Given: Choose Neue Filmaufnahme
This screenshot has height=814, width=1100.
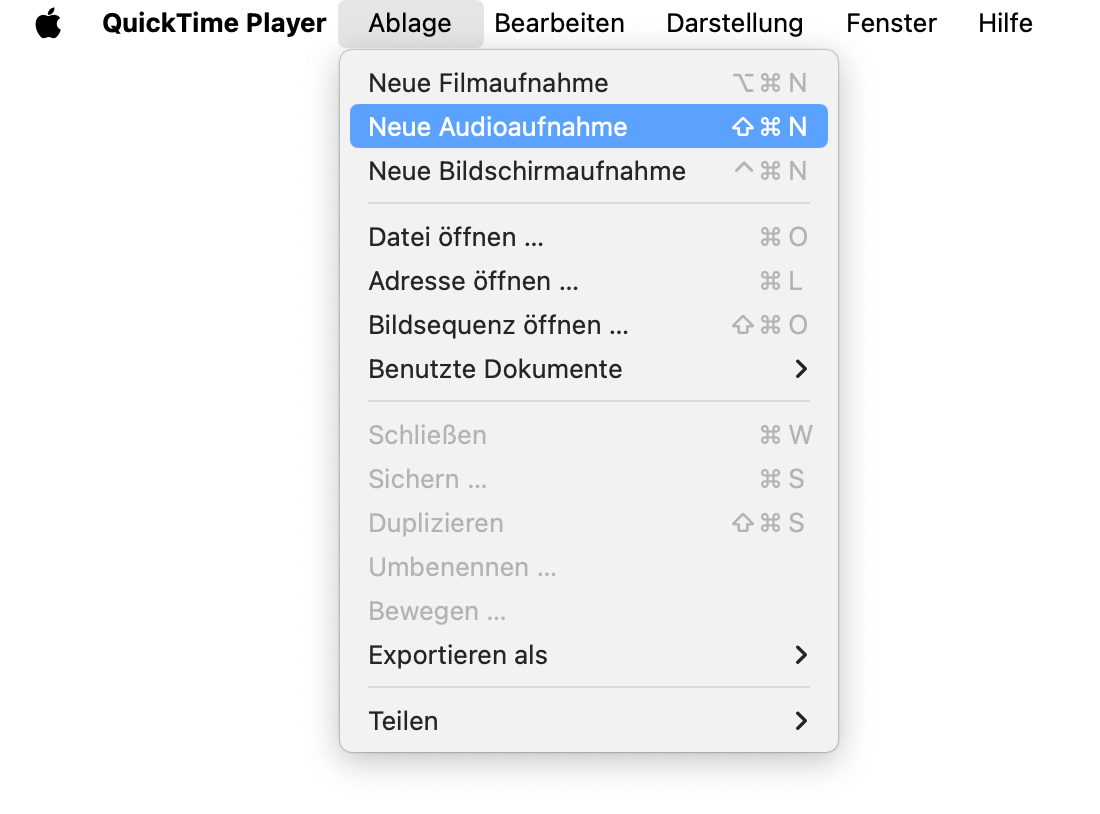Looking at the screenshot, I should [488, 83].
